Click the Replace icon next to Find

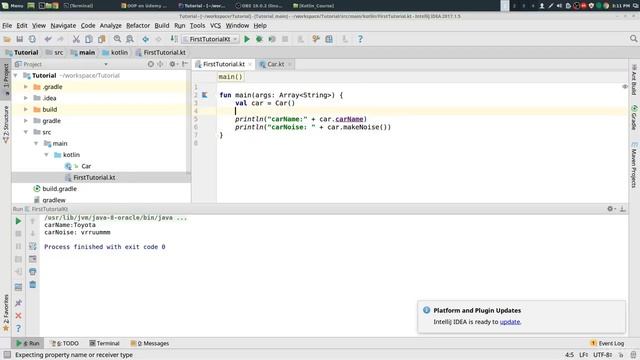[130, 39]
